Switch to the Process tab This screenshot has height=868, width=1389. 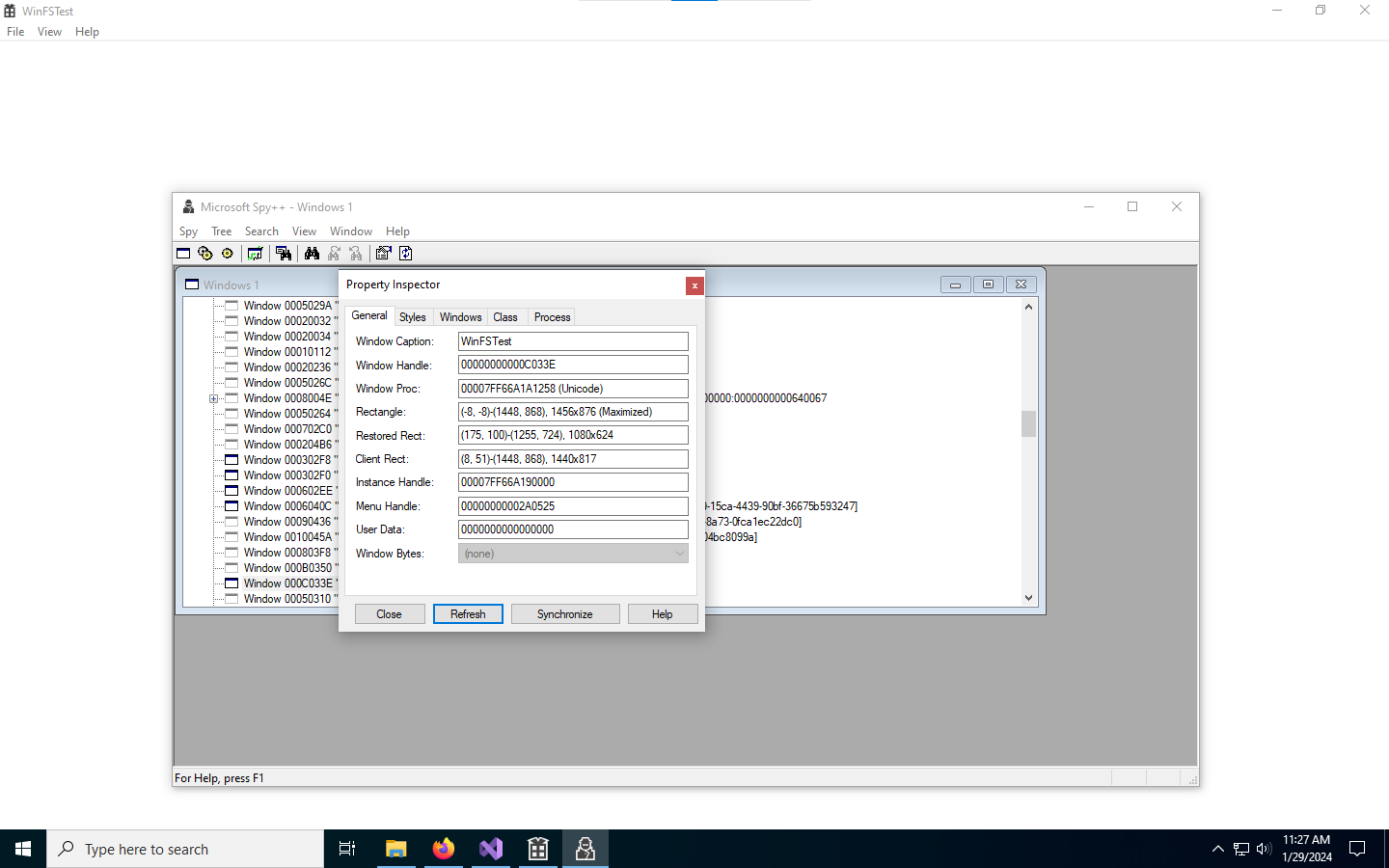click(553, 317)
